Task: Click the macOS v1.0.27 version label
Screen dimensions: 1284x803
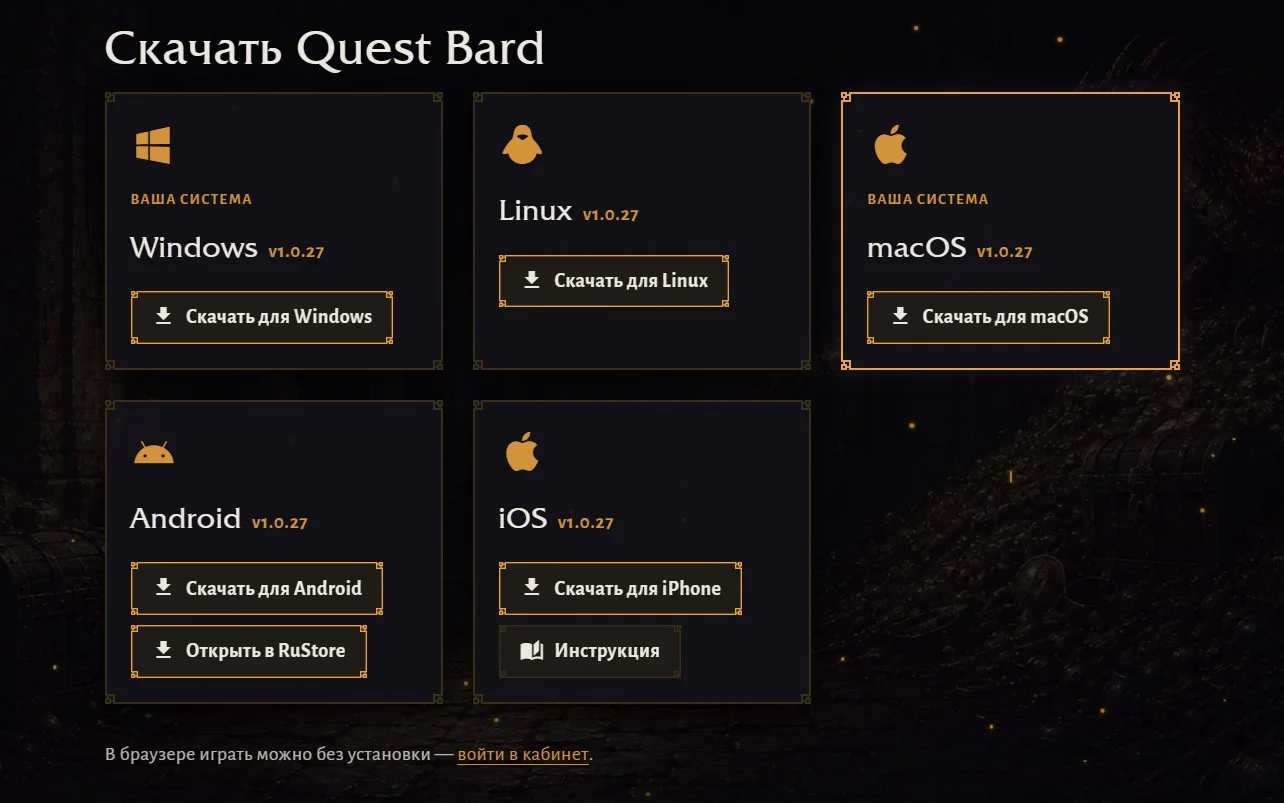Action: coord(1004,252)
